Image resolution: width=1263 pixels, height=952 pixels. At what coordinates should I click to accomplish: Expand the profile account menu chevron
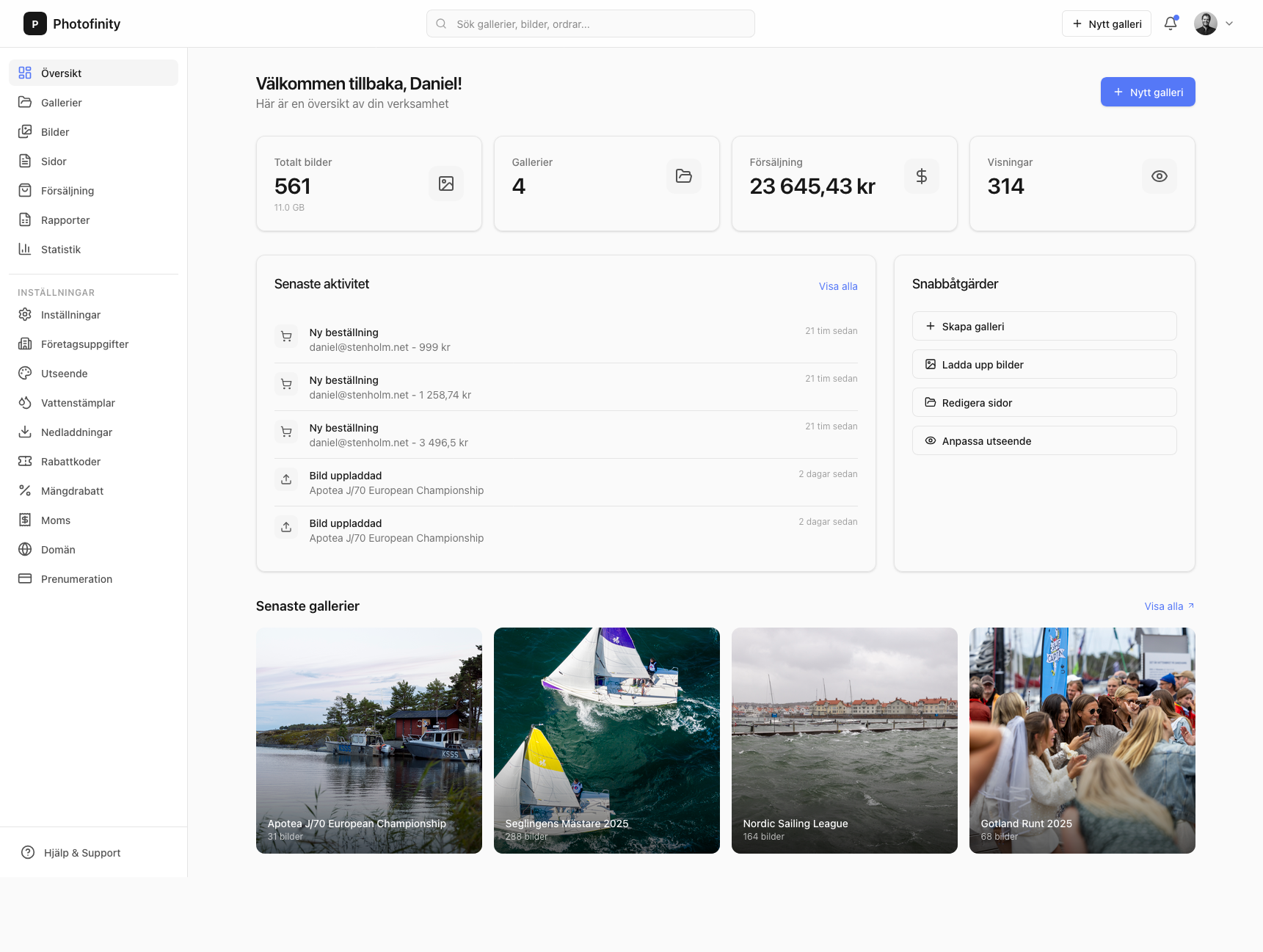click(1229, 23)
